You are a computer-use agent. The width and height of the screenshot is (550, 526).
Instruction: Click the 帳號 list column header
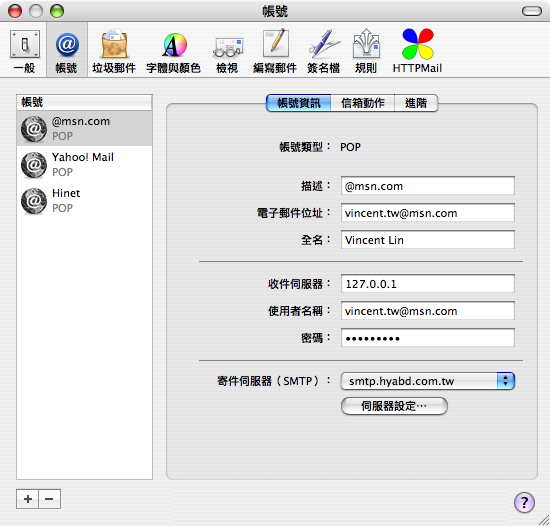click(x=84, y=102)
